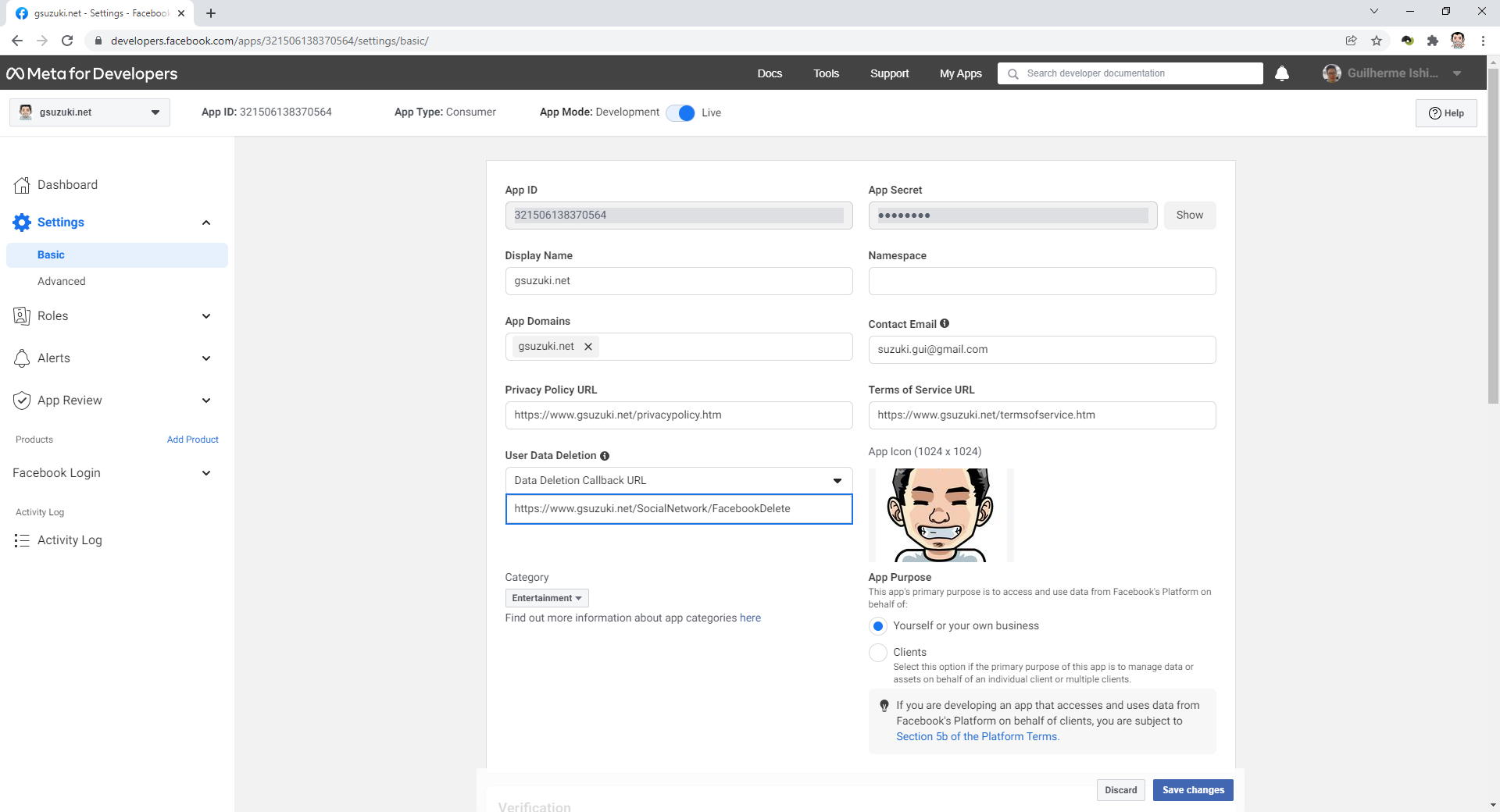Open the Advanced settings page
The height and width of the screenshot is (812, 1500).
coord(62,281)
